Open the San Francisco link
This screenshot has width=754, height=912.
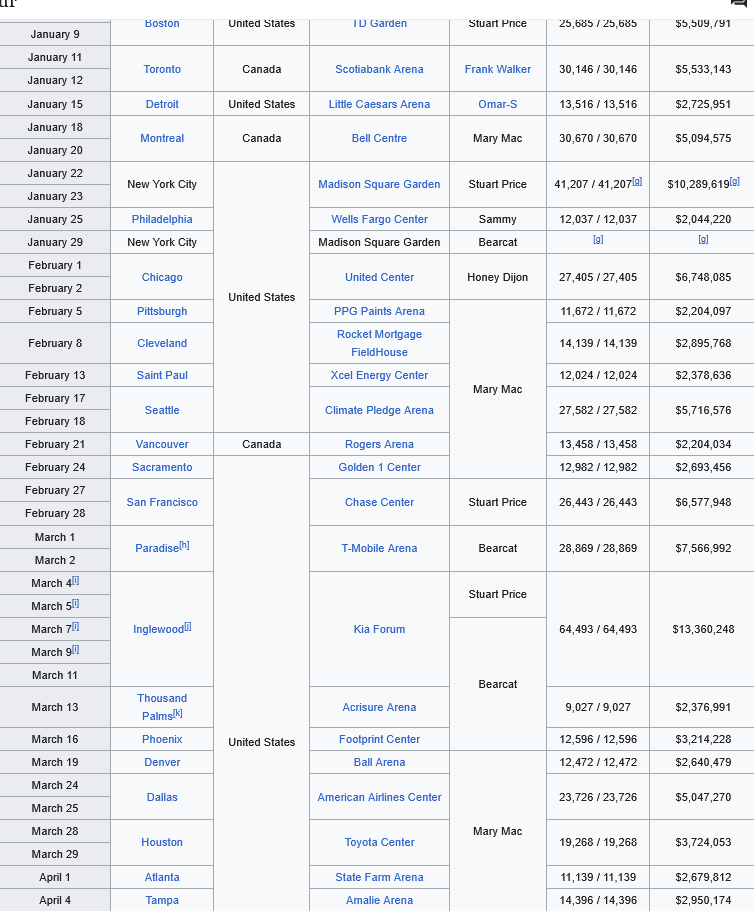(162, 502)
